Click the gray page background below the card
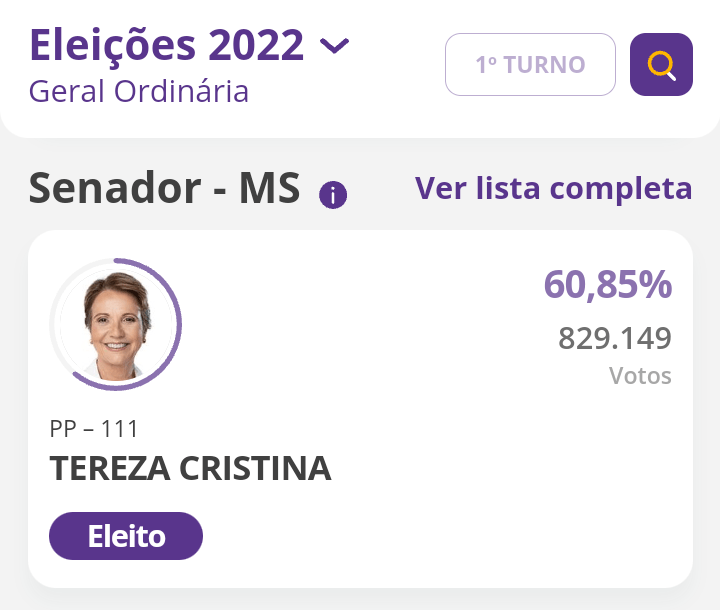The width and height of the screenshot is (720, 610). point(360,599)
